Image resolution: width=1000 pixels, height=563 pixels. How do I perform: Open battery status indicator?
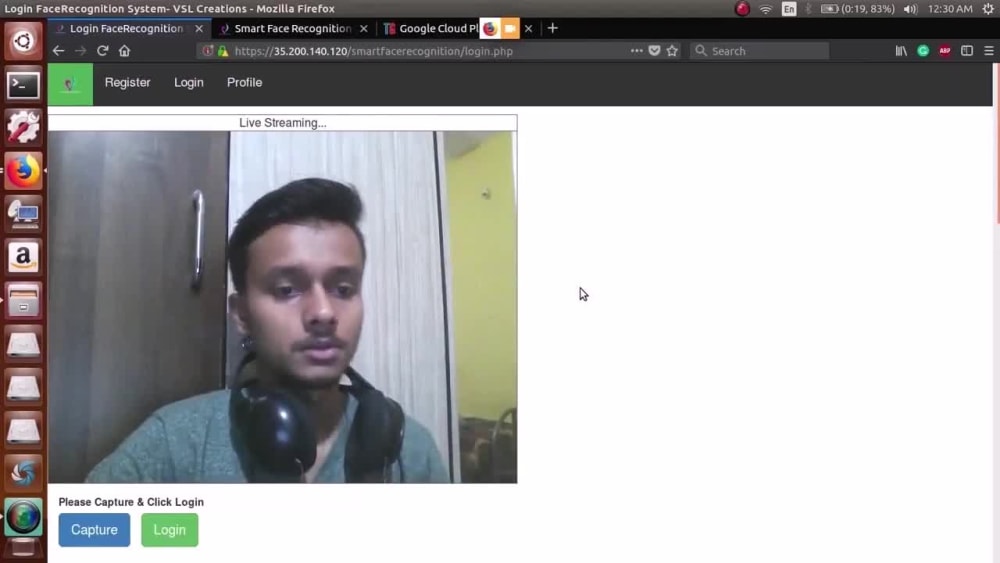coord(857,9)
